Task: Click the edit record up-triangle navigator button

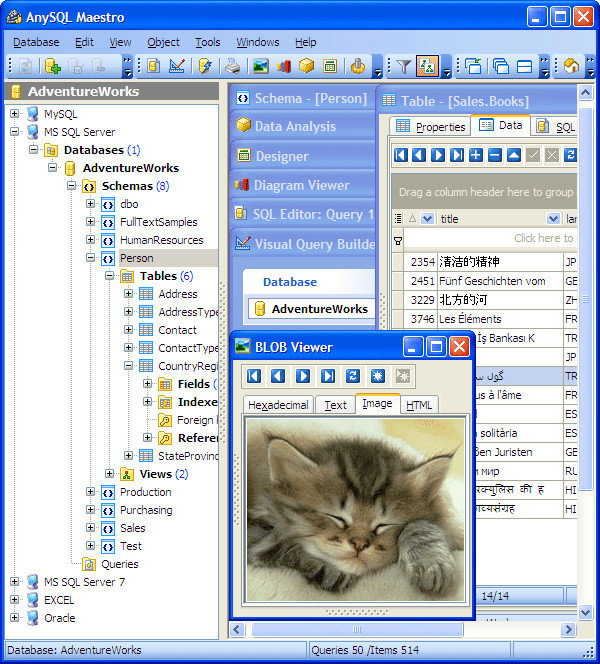Action: pyautogui.click(x=514, y=155)
